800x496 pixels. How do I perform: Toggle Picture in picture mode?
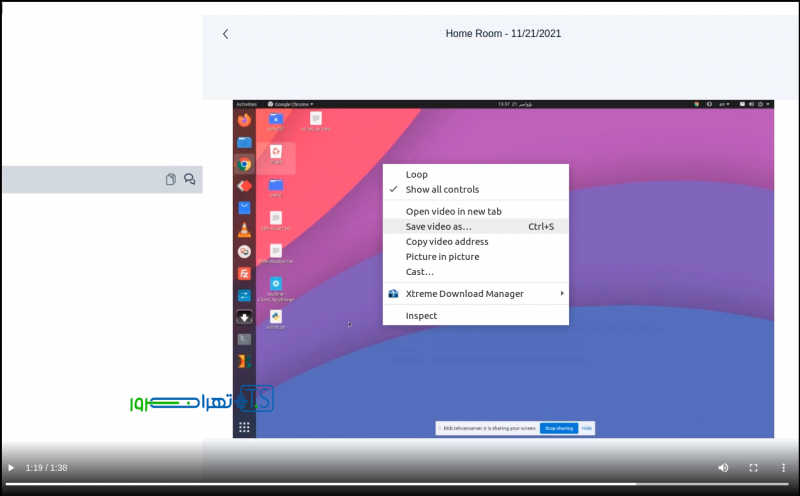442,257
